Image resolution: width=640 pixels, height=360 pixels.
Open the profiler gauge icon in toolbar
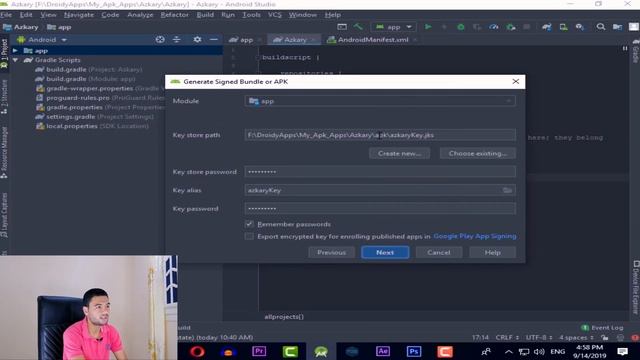click(x=494, y=27)
